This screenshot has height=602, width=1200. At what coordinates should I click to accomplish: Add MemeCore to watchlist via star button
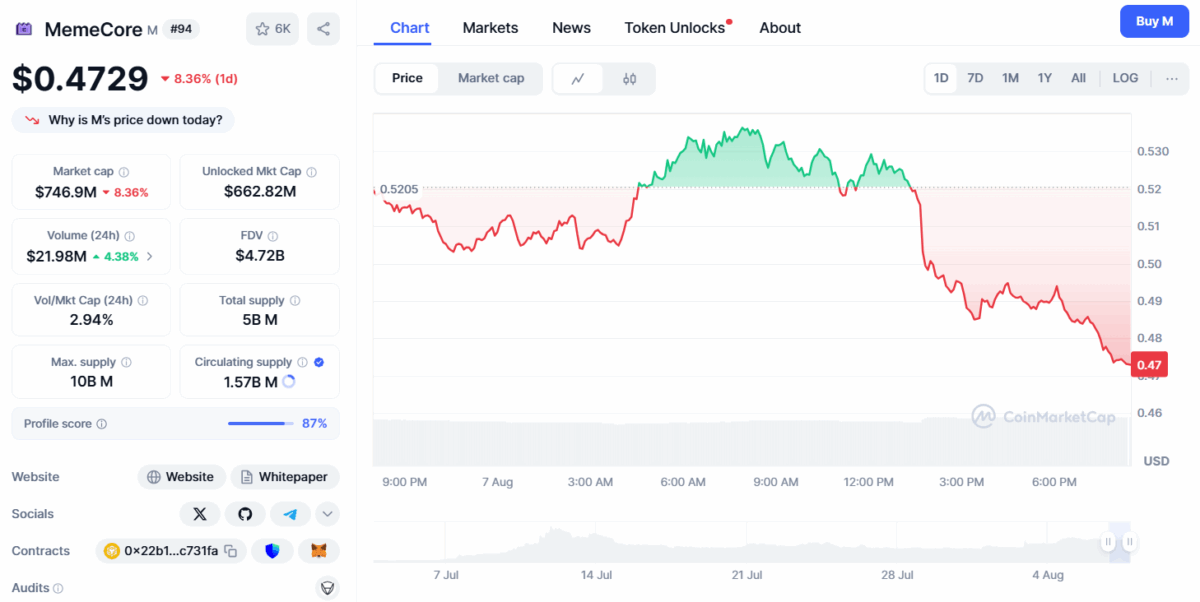click(x=273, y=29)
